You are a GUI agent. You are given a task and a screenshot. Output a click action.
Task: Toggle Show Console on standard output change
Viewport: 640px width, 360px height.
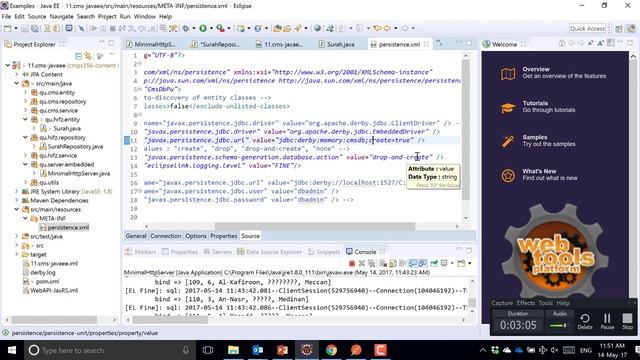(x=413, y=263)
